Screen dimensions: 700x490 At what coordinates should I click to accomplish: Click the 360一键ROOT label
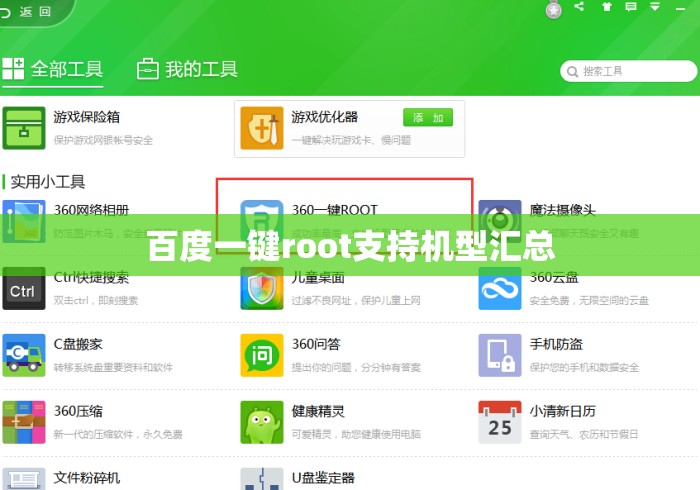(335, 210)
